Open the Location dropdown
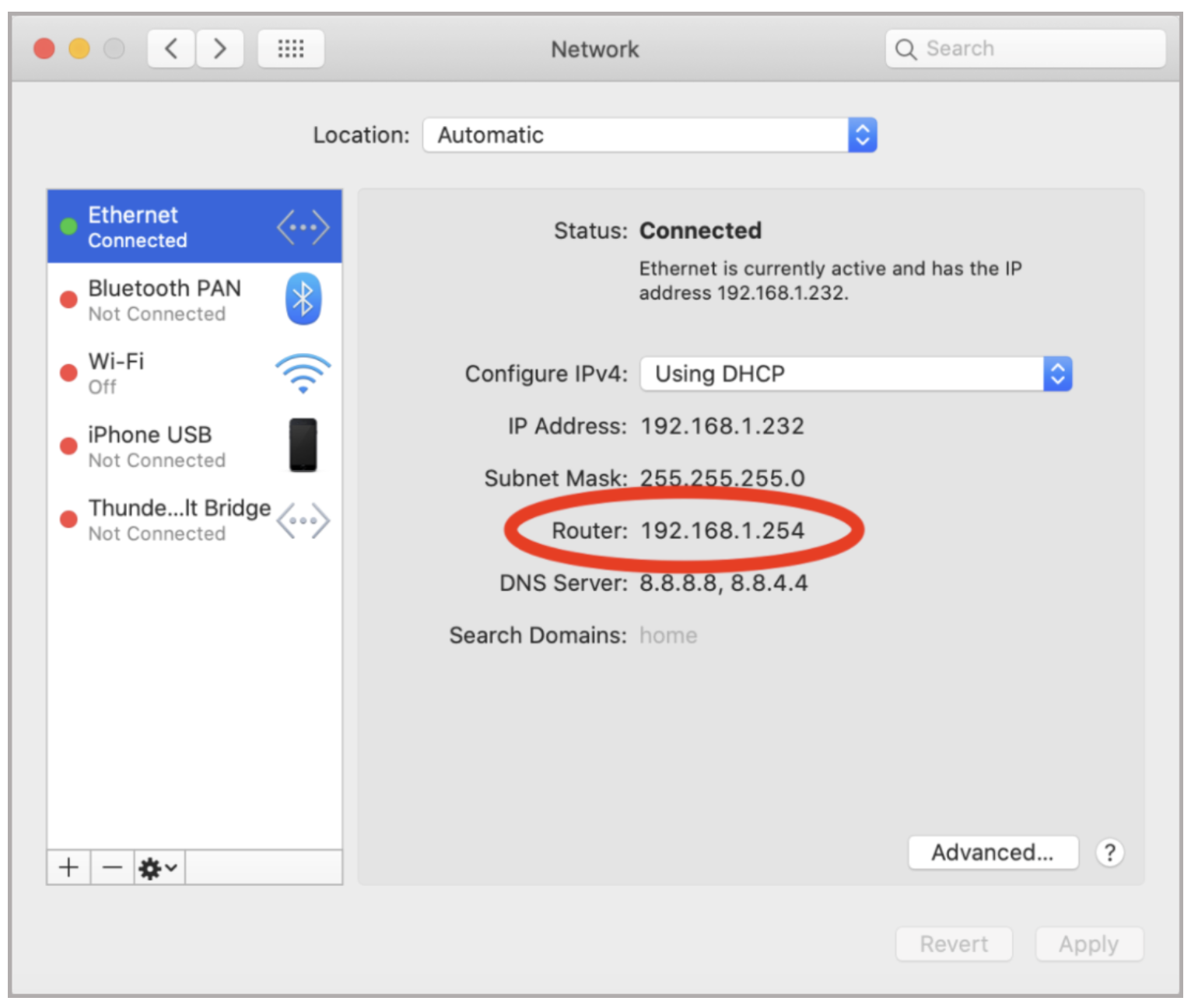This screenshot has height=1008, width=1198. point(650,135)
